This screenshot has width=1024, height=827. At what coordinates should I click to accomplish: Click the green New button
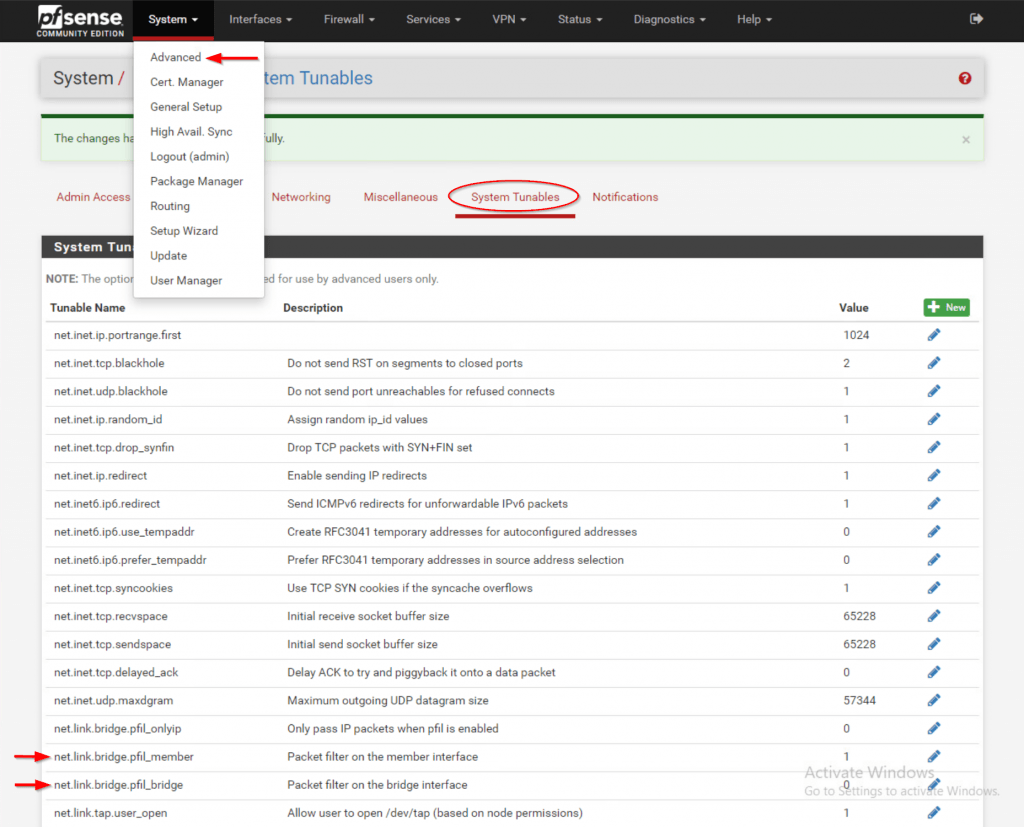(x=946, y=307)
